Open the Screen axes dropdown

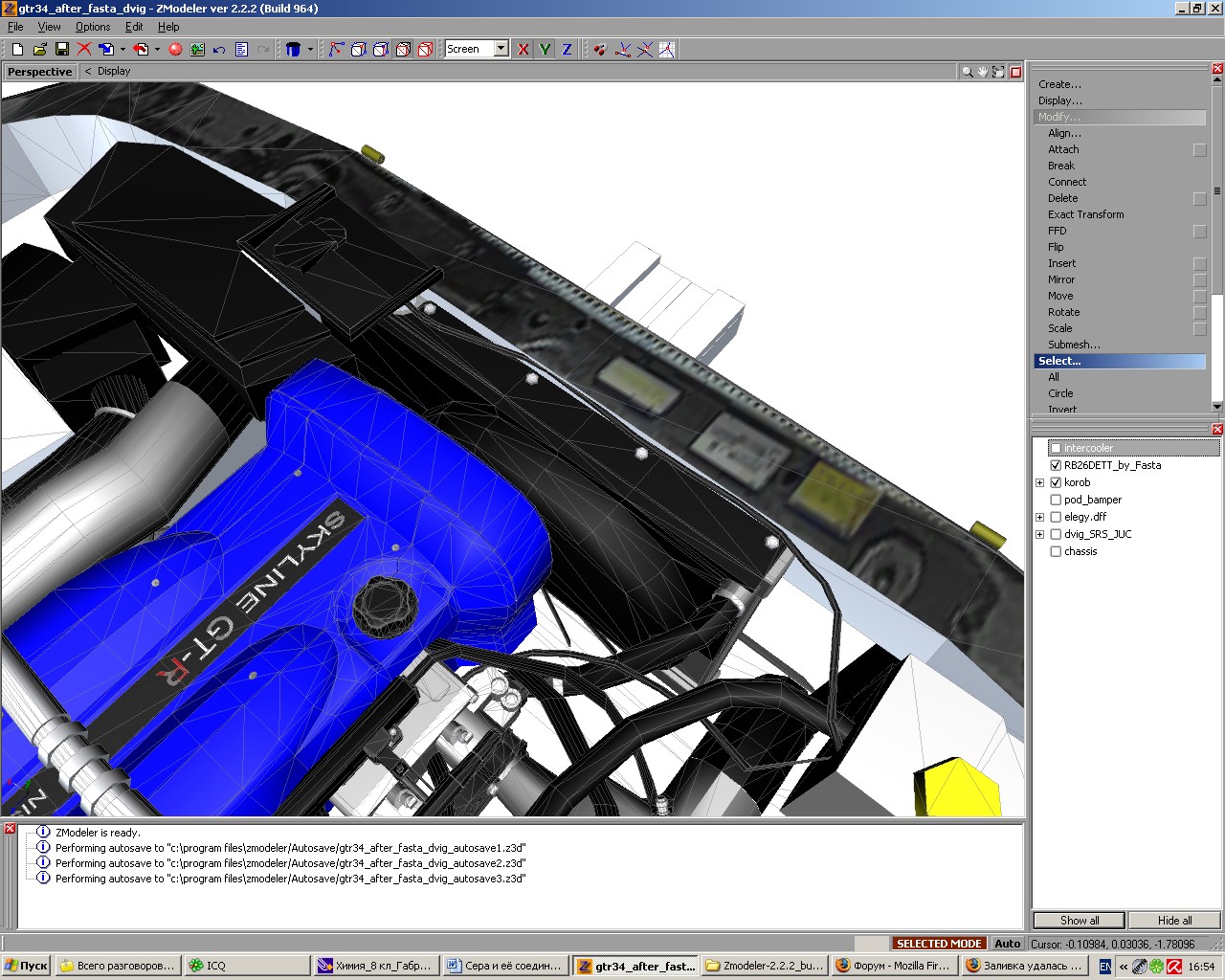coord(501,49)
